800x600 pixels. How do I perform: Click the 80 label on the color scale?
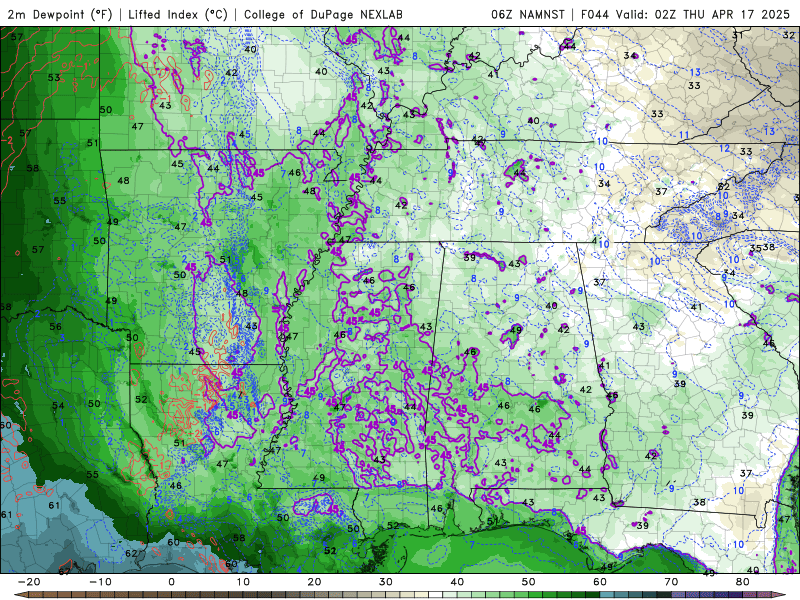pyautogui.click(x=743, y=582)
